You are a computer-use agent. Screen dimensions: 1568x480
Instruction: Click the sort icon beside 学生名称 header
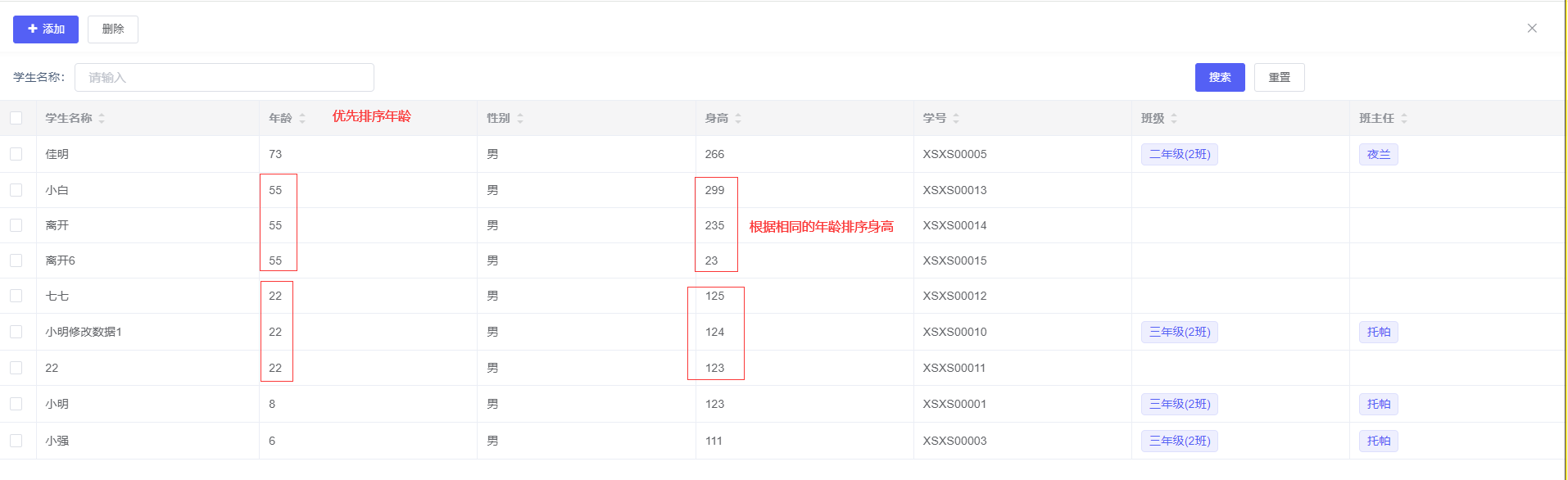[x=102, y=119]
